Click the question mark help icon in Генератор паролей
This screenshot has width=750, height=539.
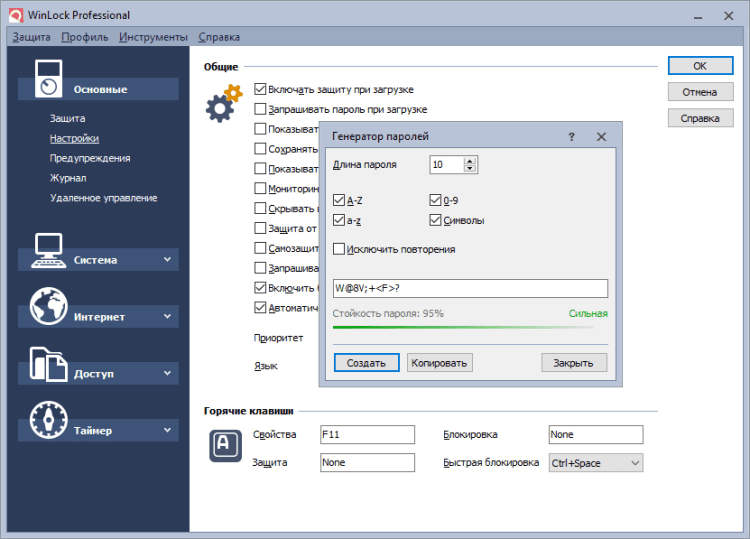click(572, 137)
